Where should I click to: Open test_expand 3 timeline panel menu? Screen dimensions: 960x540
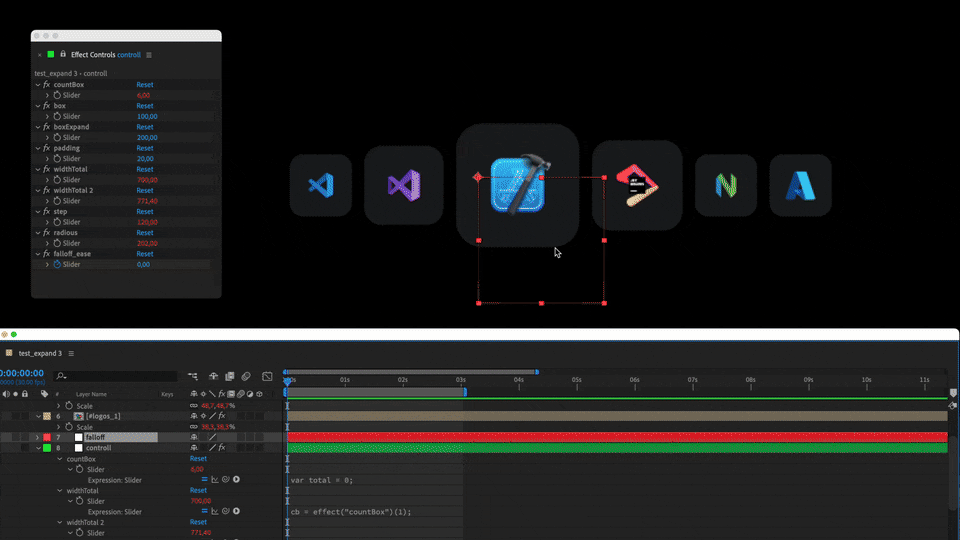pyautogui.click(x=71, y=353)
